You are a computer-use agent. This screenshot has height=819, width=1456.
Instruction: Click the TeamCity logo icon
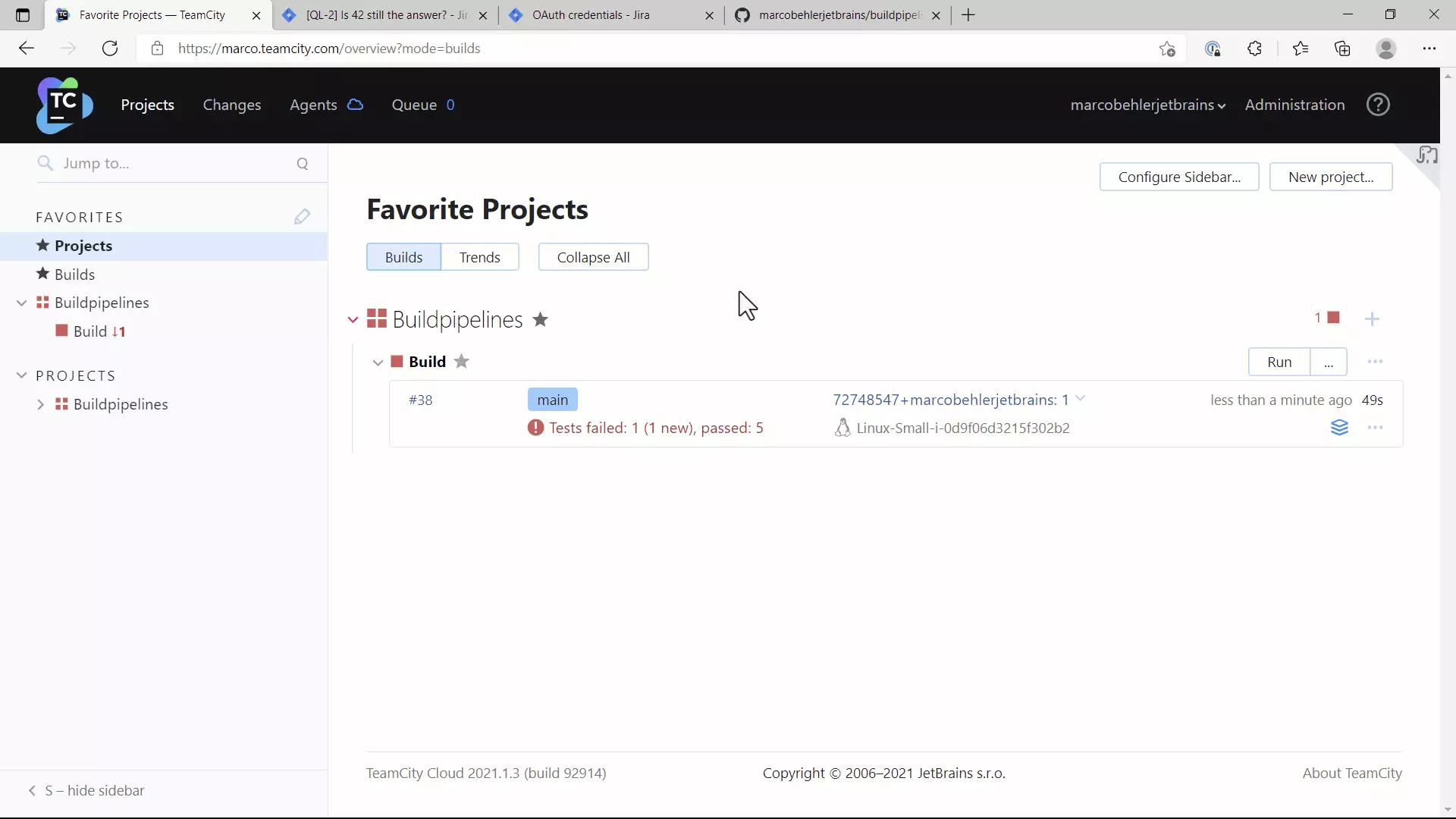pyautogui.click(x=64, y=105)
